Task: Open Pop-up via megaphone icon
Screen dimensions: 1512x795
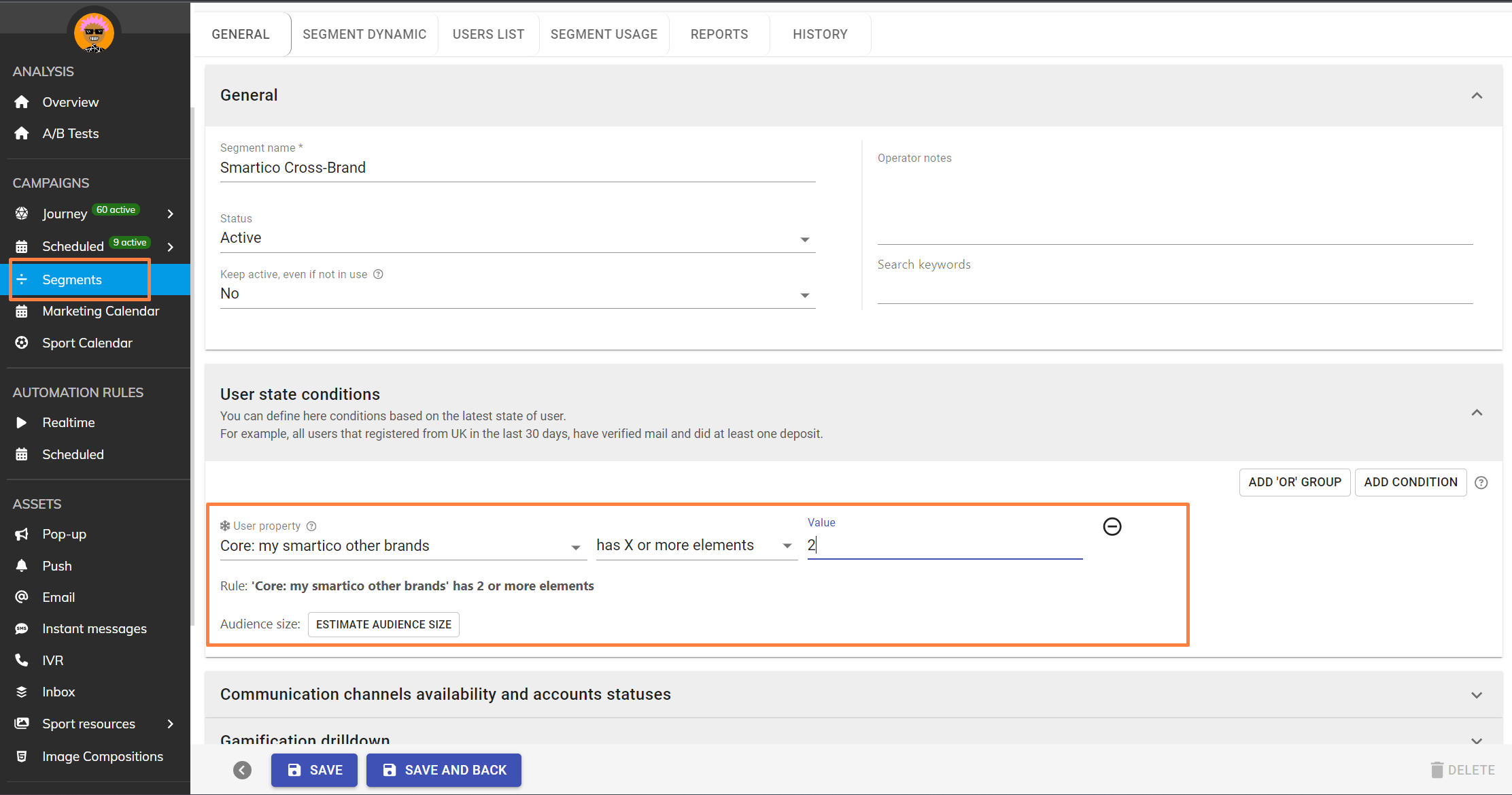Action: pos(22,535)
